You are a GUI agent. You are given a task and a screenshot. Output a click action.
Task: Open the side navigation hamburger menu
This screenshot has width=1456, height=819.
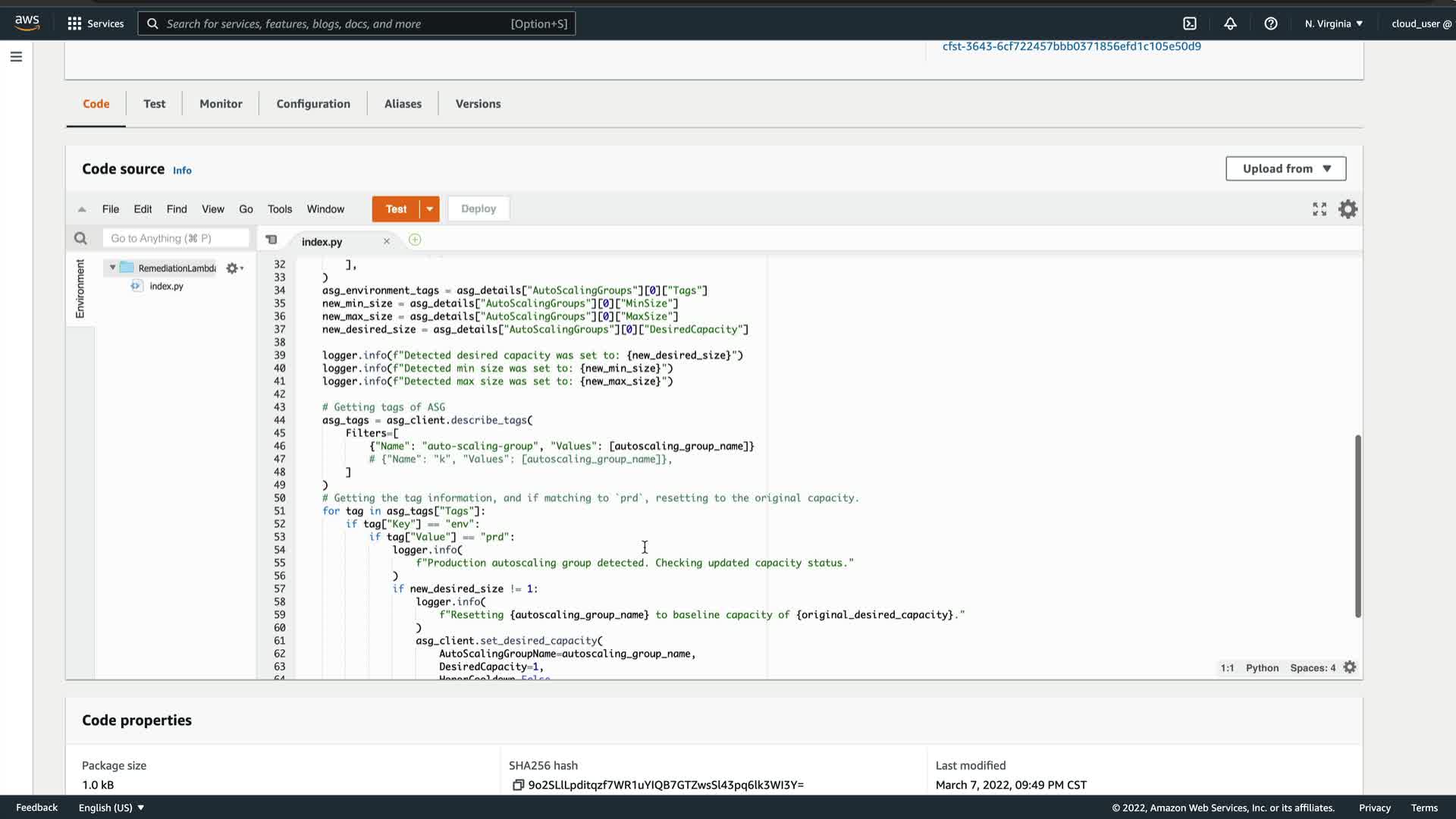[16, 57]
